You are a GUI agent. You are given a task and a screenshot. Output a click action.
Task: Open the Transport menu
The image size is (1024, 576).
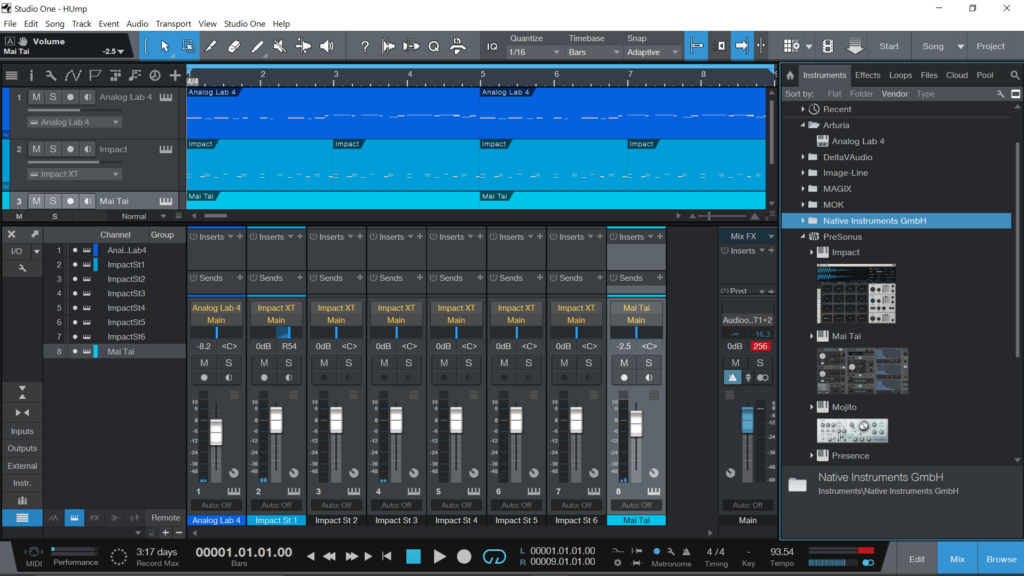coord(173,24)
